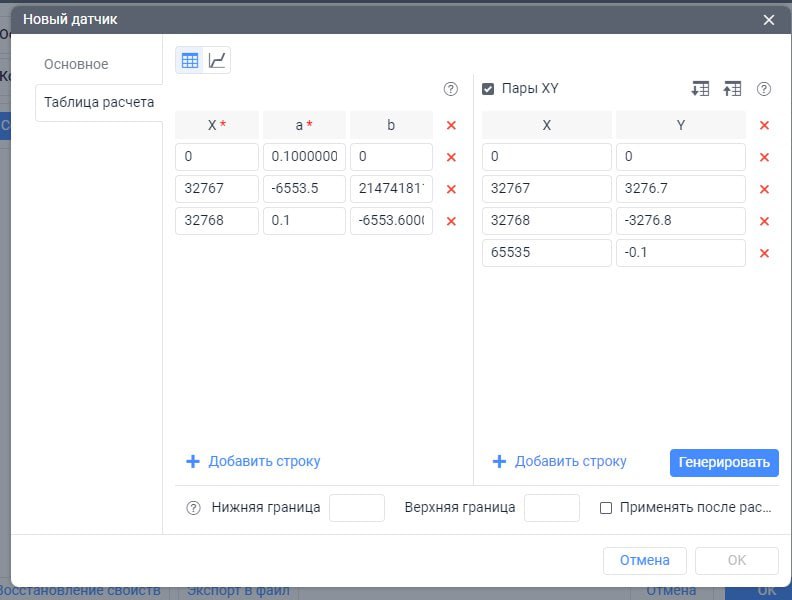Delete row with a value 0.1000000
Viewport: 792px width, 600px height.
coord(451,157)
